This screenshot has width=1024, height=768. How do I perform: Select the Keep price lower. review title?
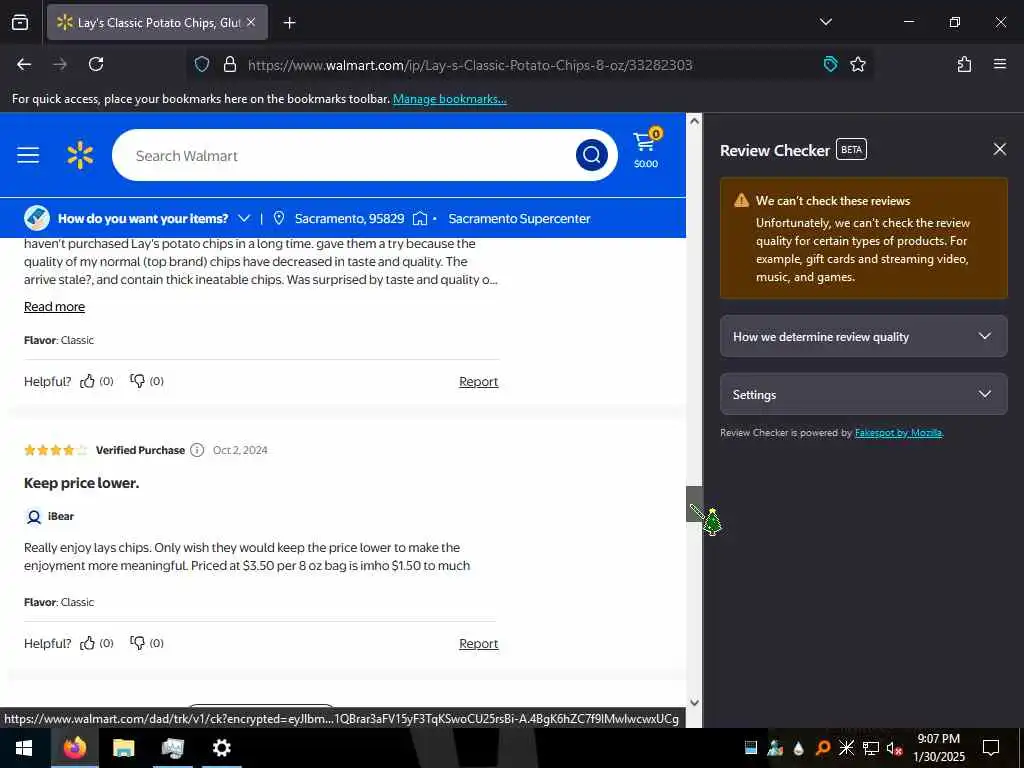tap(82, 483)
